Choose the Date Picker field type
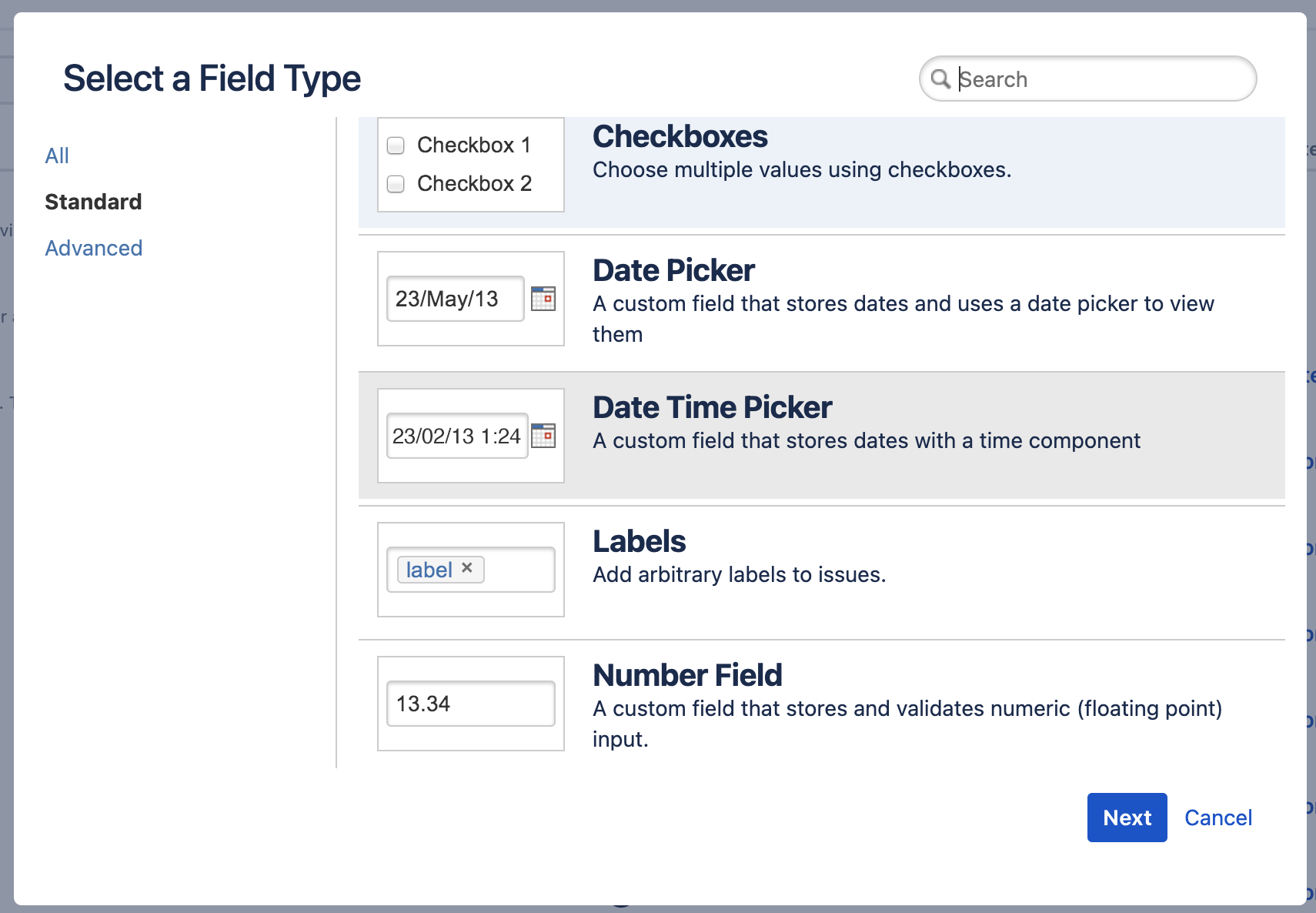The image size is (1316, 913). (822, 302)
